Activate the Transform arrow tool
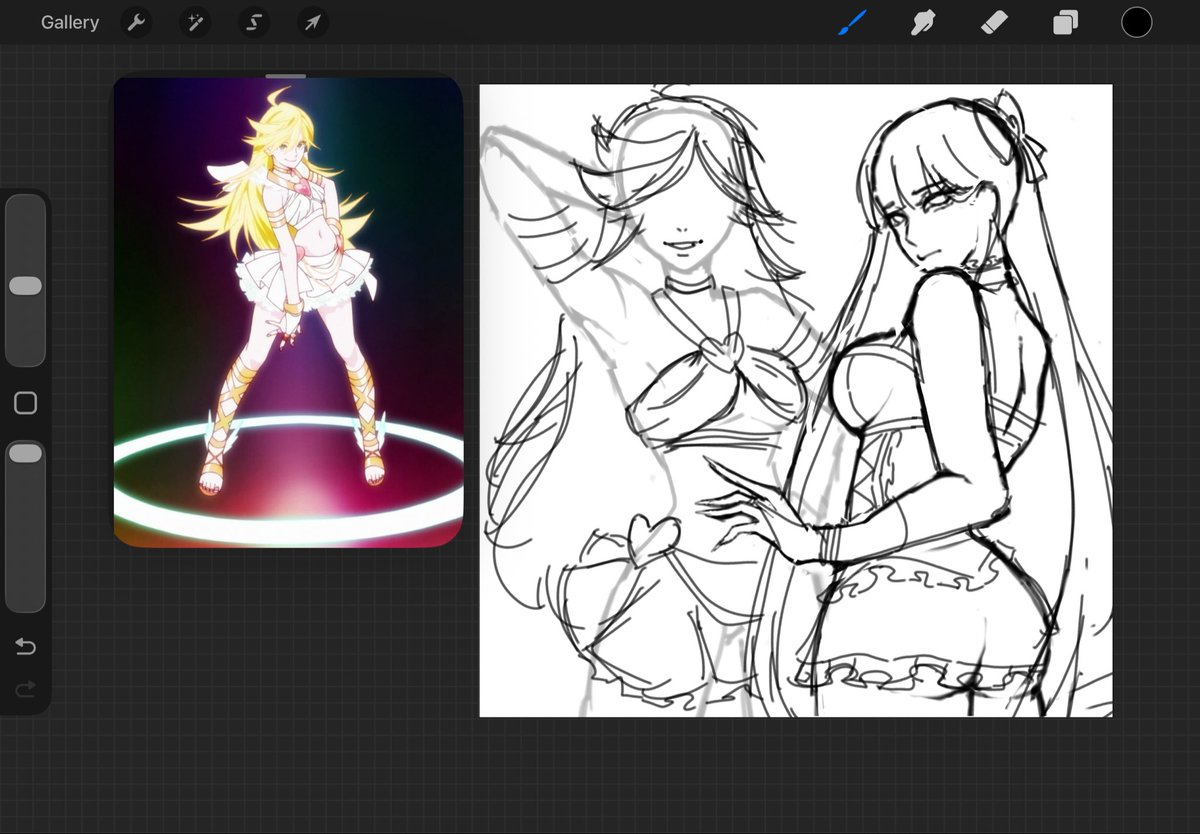1200x834 pixels. pos(313,22)
